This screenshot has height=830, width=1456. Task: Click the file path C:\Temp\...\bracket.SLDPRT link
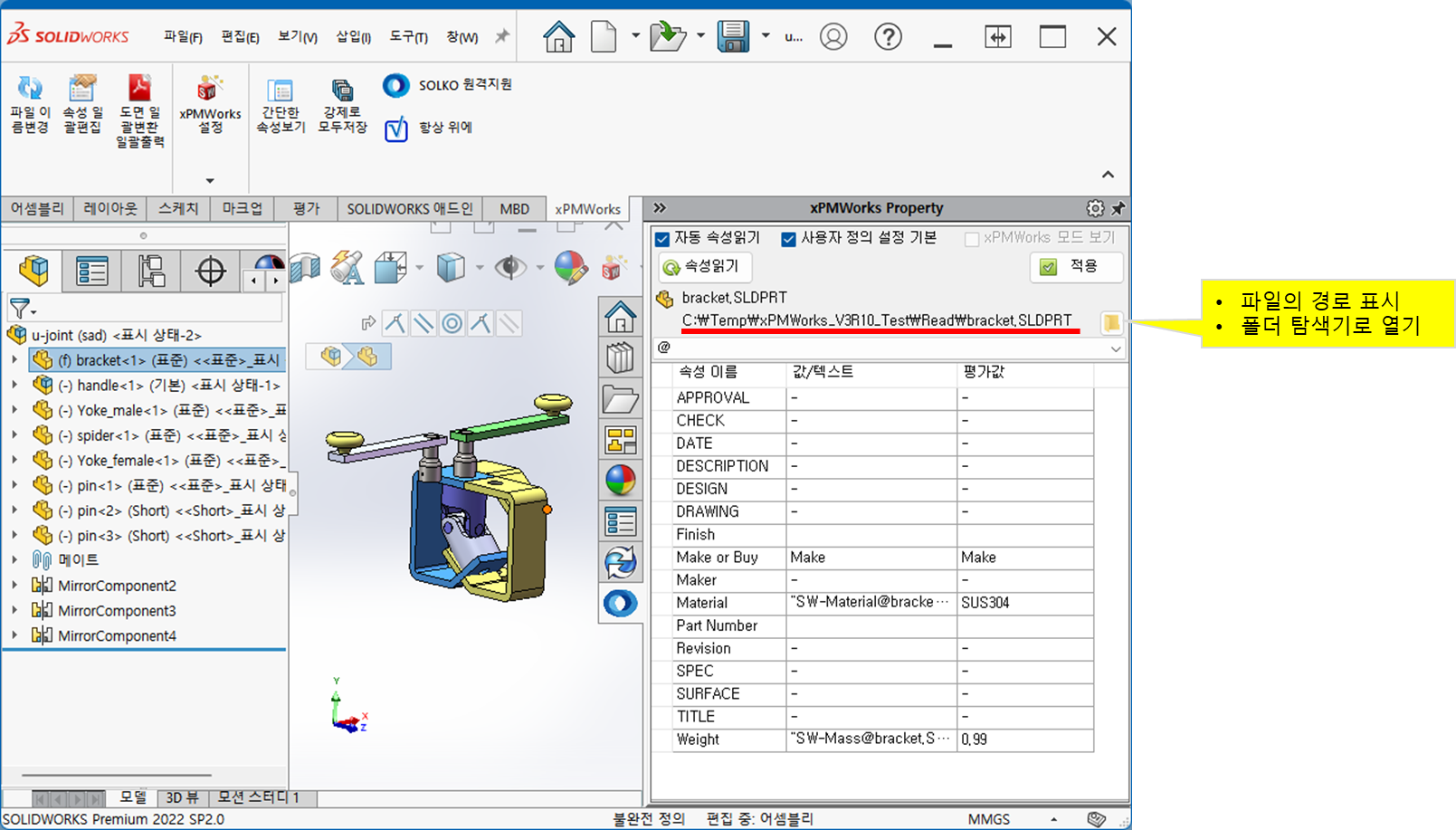click(x=877, y=320)
